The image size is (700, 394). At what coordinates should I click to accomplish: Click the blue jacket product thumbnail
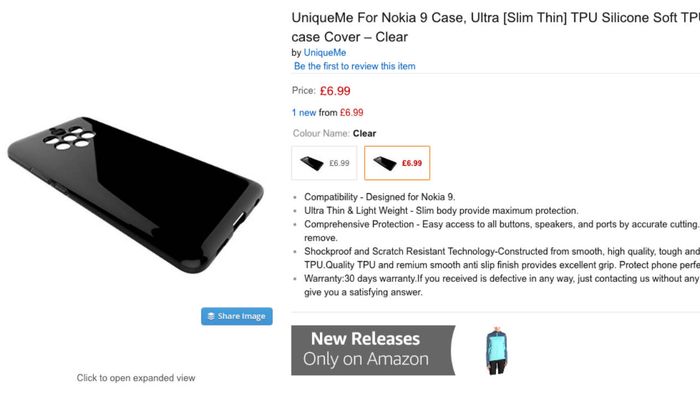[x=496, y=351]
